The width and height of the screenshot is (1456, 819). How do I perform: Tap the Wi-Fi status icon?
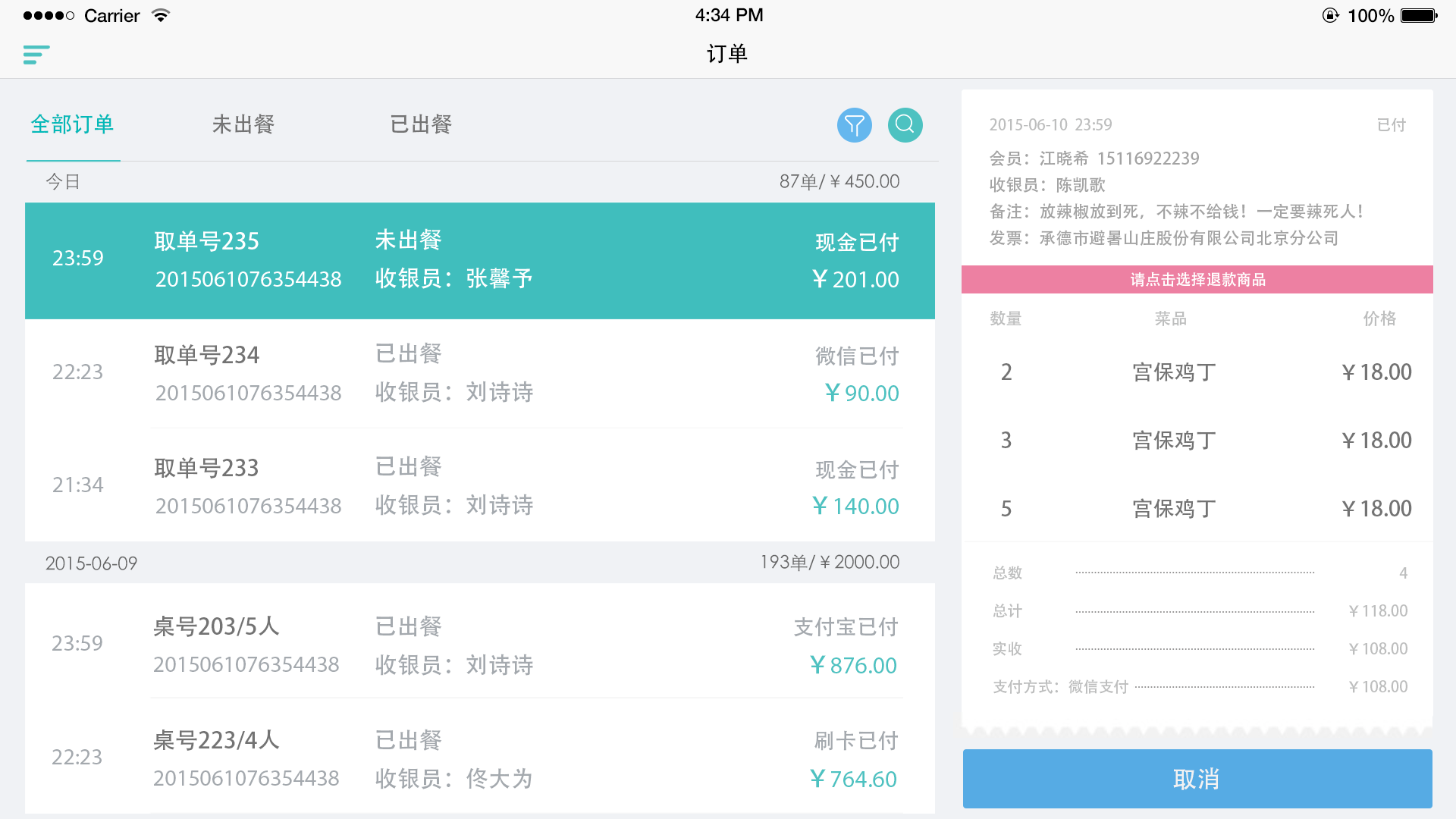tap(161, 16)
